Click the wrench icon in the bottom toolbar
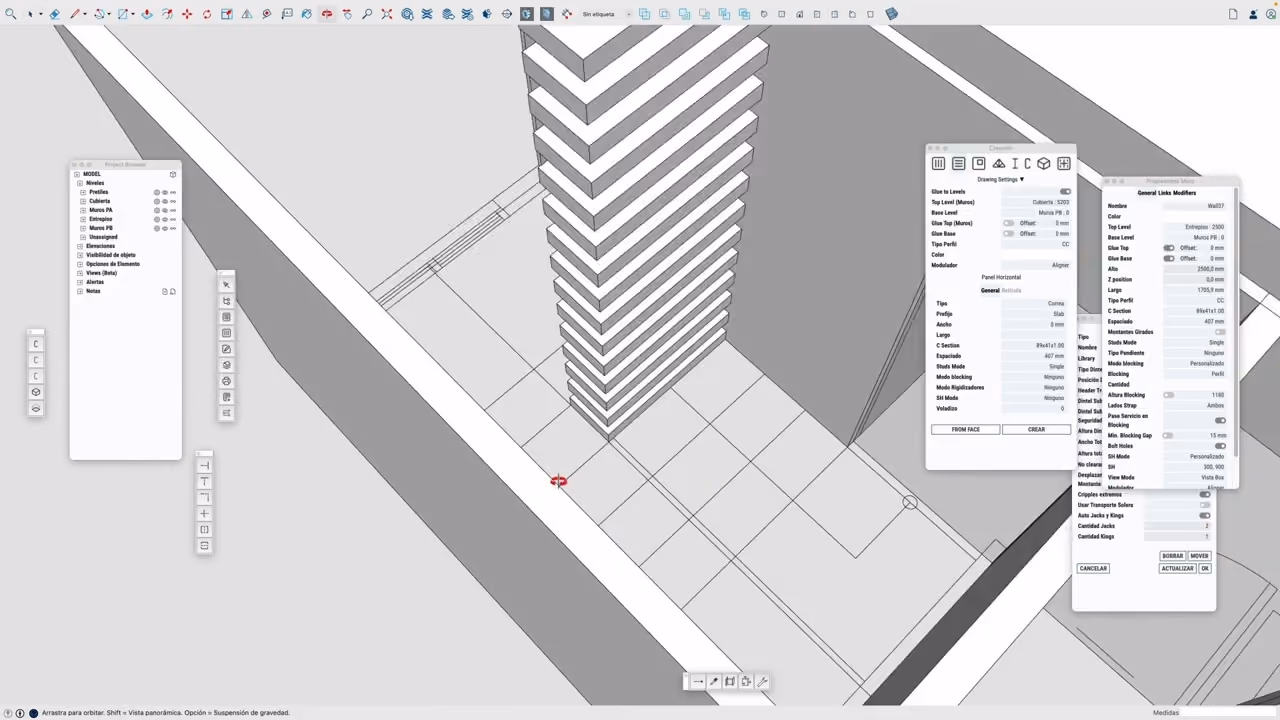 click(x=762, y=682)
